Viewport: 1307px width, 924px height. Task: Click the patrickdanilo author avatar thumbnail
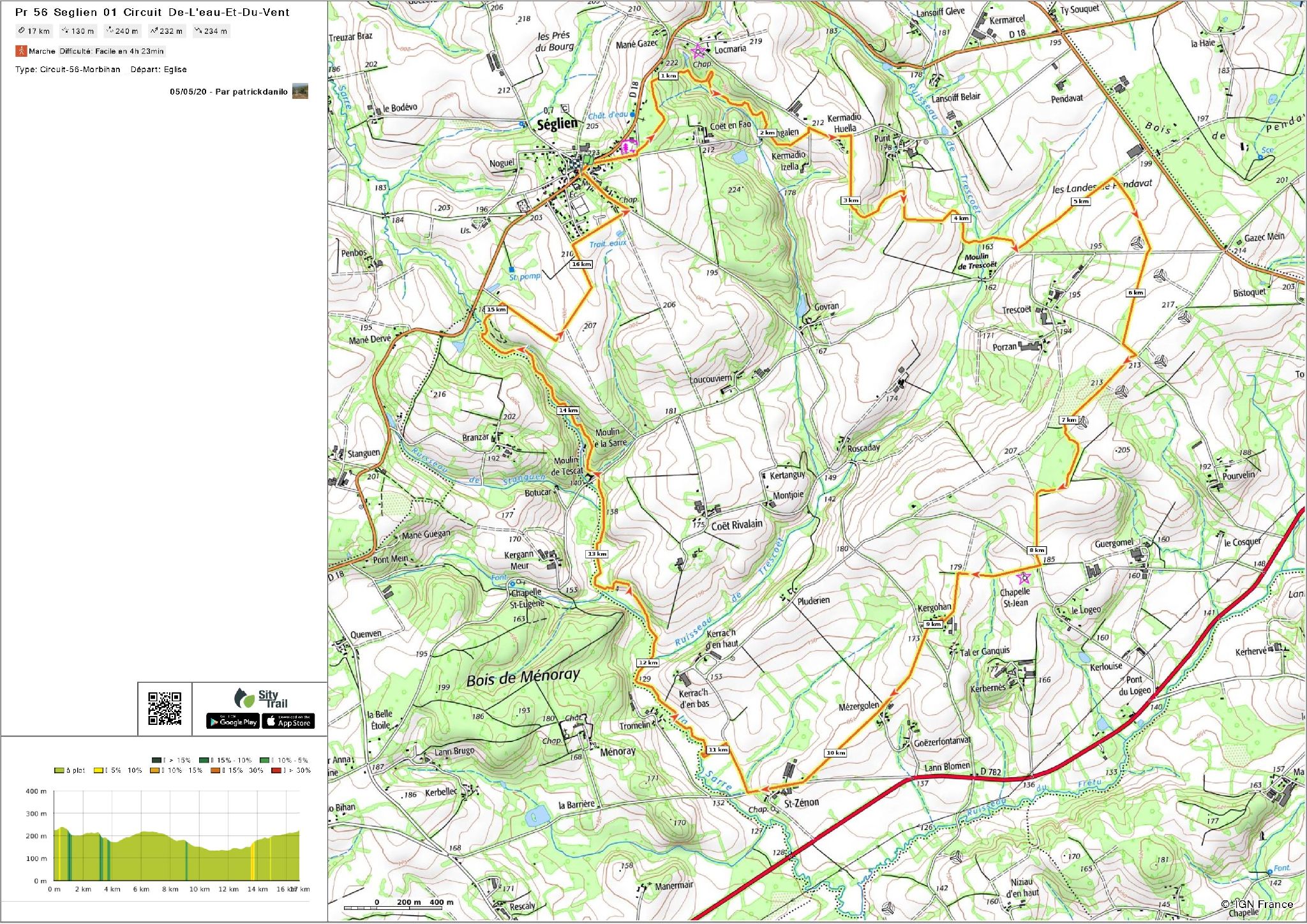point(300,91)
